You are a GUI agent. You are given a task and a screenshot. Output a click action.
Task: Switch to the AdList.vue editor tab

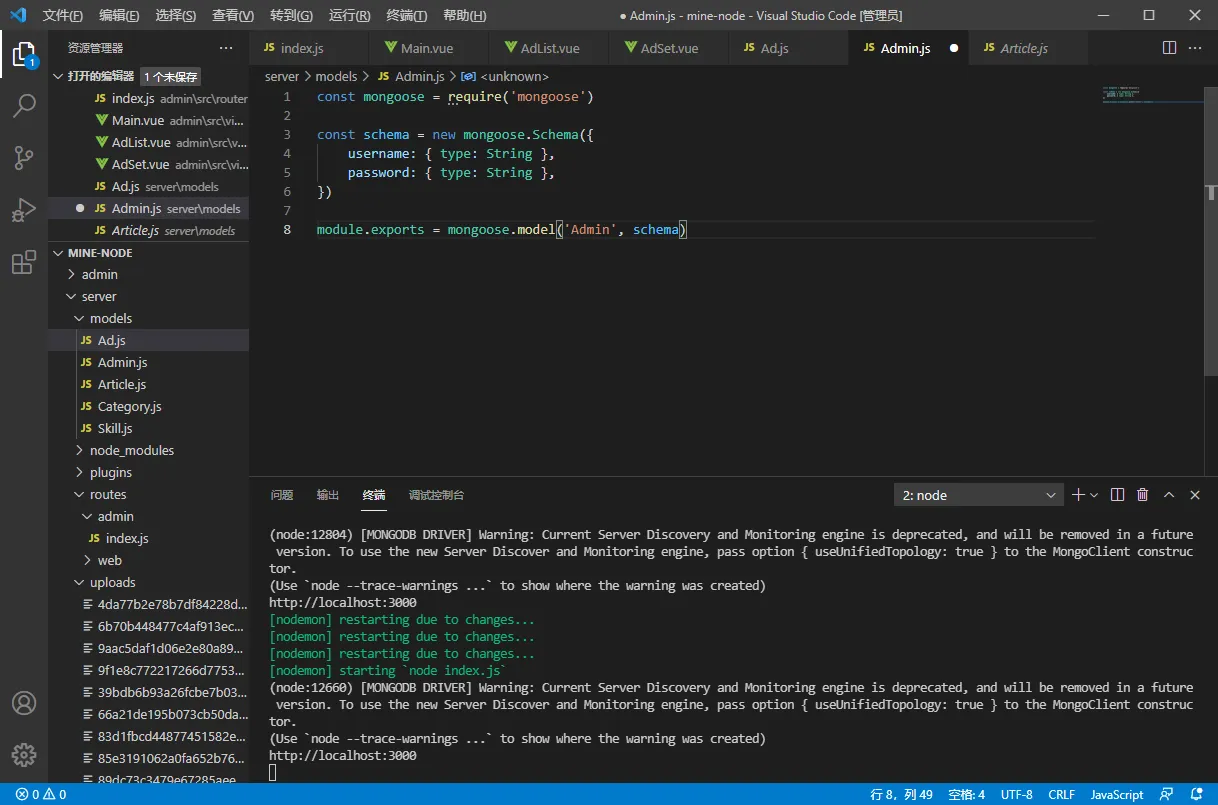(x=549, y=48)
